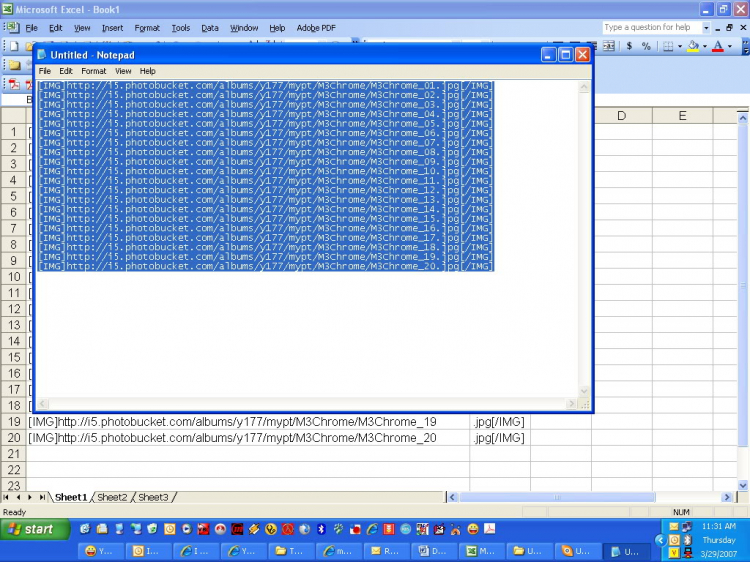
Task: Open the Excel Insert menu
Action: 112,28
